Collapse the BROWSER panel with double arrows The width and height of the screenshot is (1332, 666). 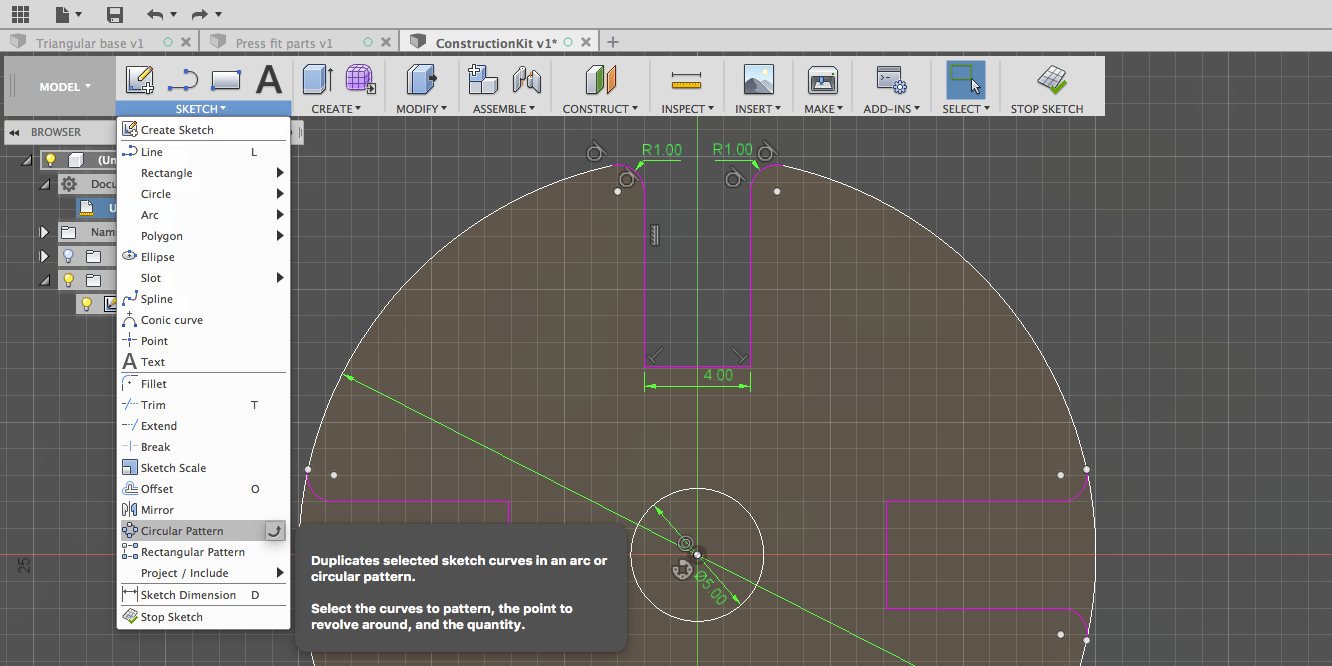point(15,132)
